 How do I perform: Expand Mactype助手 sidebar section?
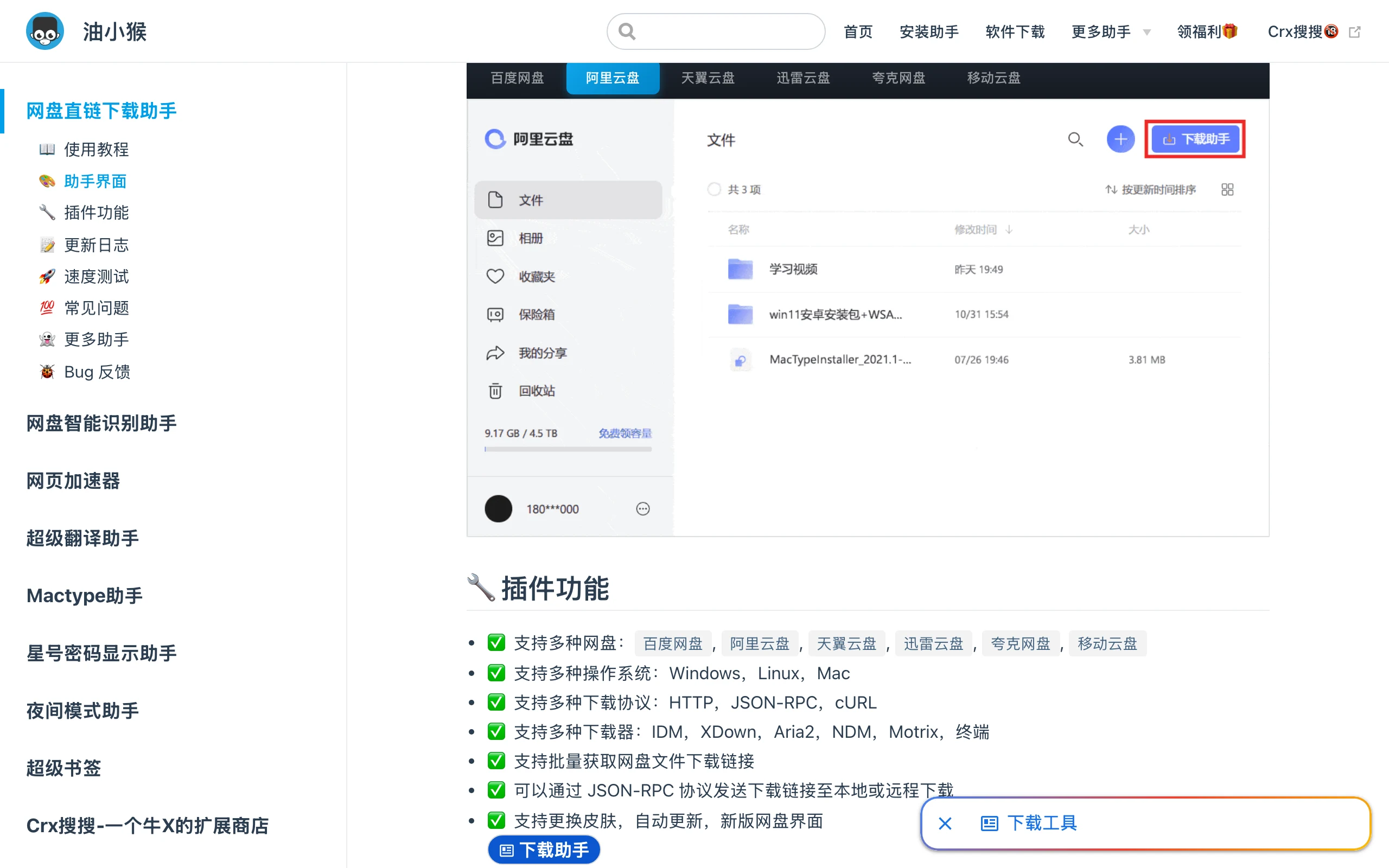(x=85, y=595)
